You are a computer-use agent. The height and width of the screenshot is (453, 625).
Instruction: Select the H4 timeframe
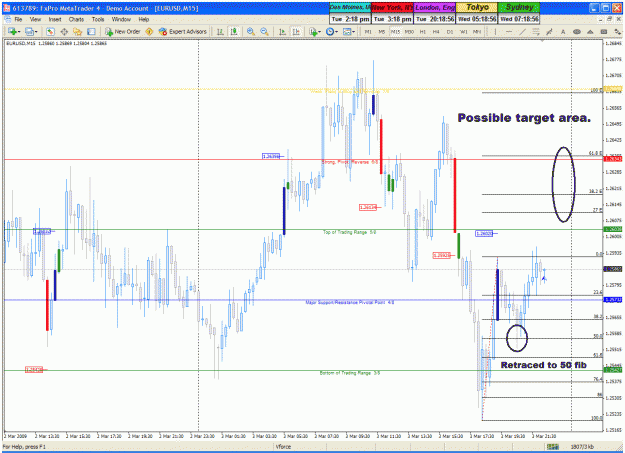coord(436,32)
